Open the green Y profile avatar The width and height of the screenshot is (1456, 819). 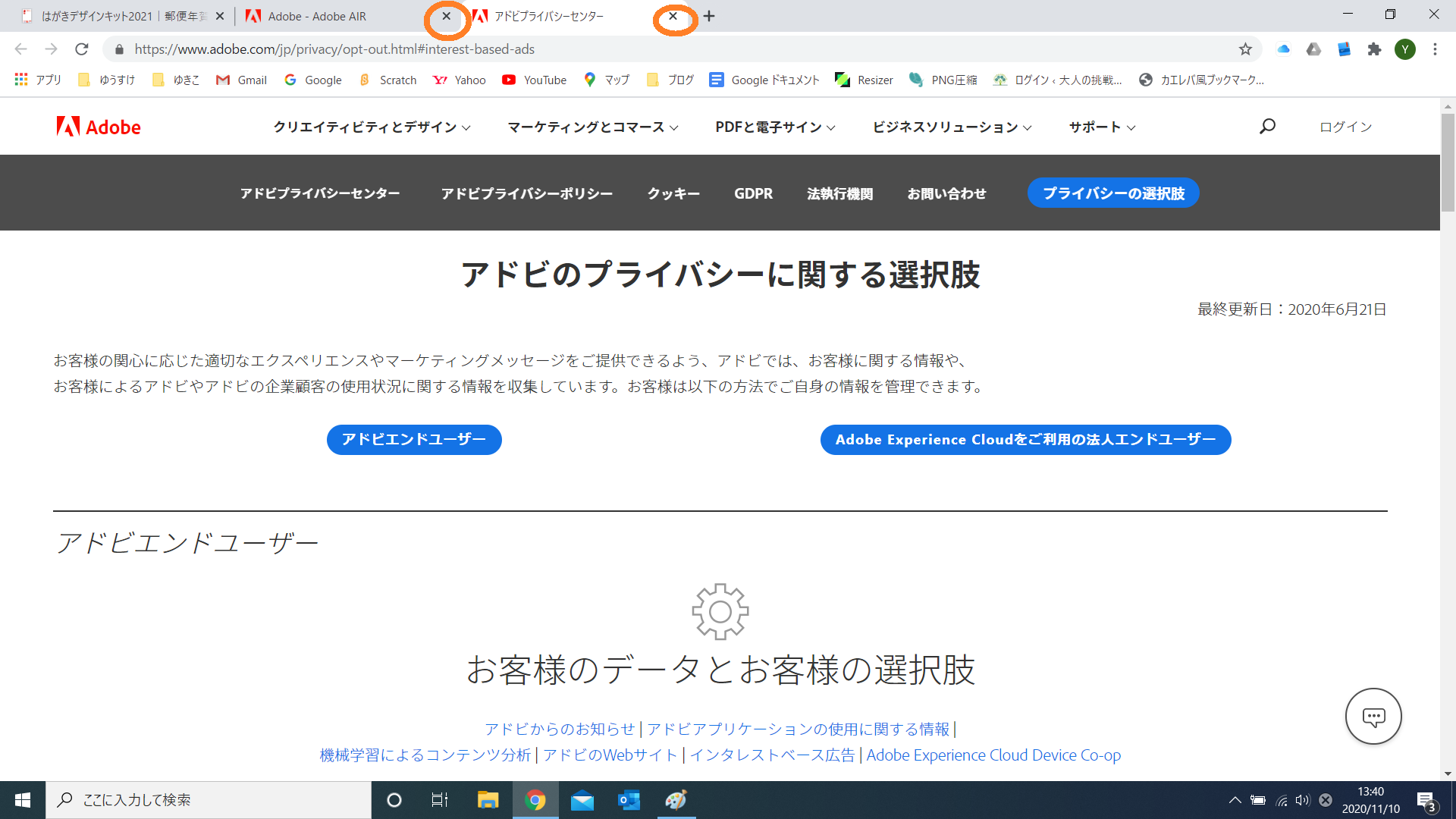[x=1405, y=49]
